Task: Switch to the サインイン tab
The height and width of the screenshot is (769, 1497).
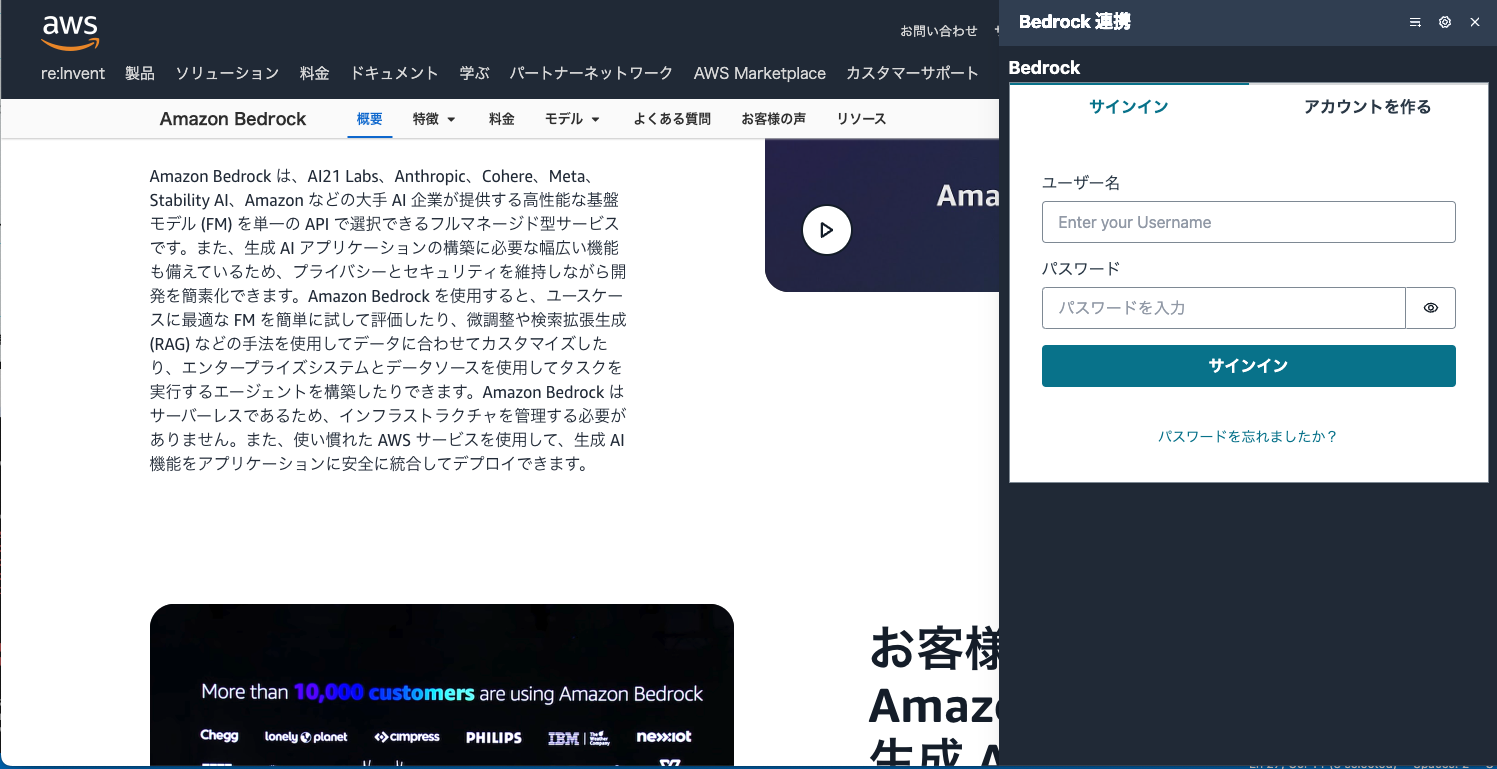Action: pos(1129,107)
